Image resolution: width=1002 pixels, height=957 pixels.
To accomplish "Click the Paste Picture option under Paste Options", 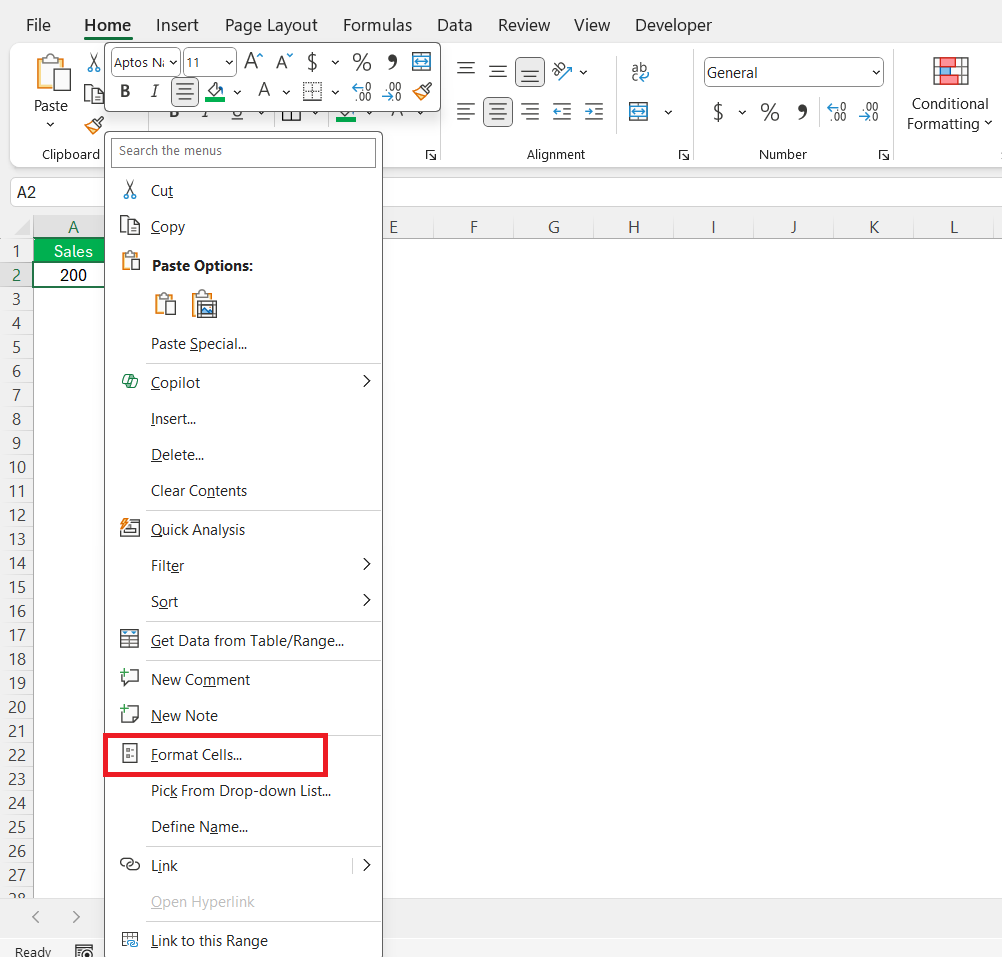I will 204,304.
